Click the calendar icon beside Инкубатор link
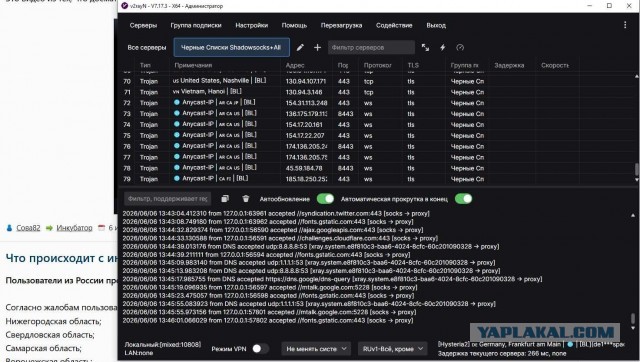The width and height of the screenshot is (640, 362). point(102,228)
